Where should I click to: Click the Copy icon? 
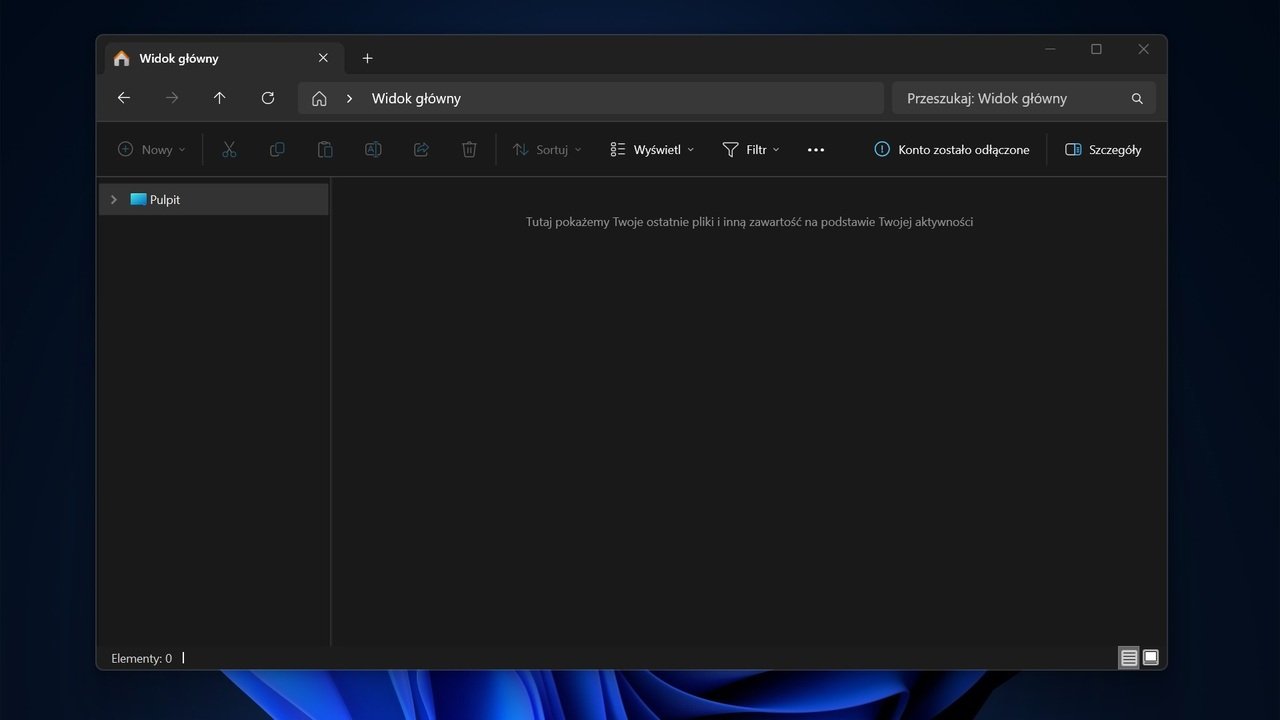pyautogui.click(x=277, y=149)
